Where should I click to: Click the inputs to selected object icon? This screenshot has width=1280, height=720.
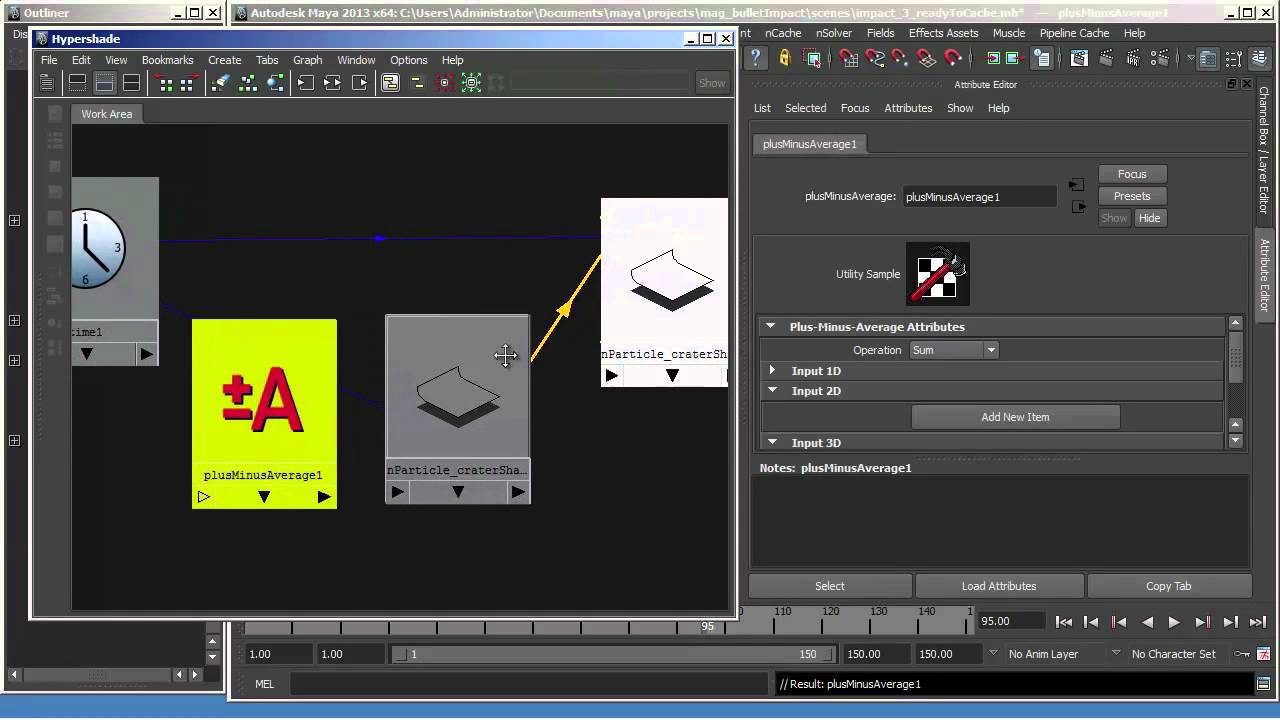[x=992, y=58]
